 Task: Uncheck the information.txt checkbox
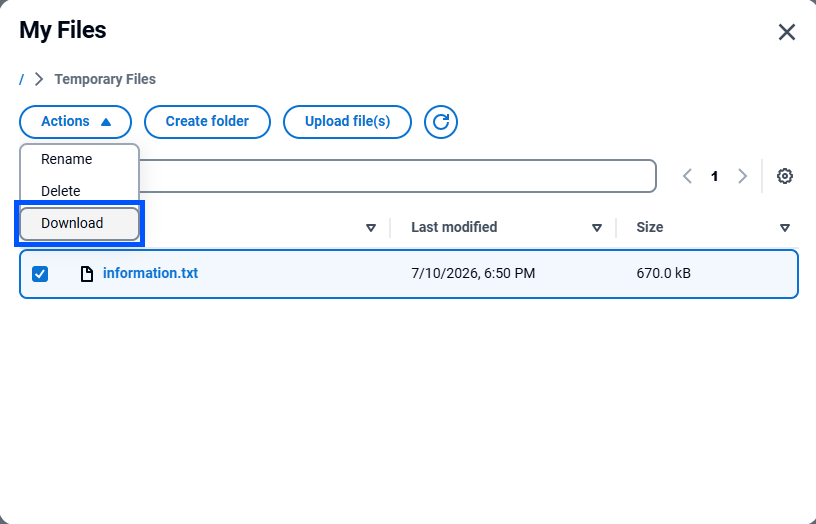(x=40, y=274)
